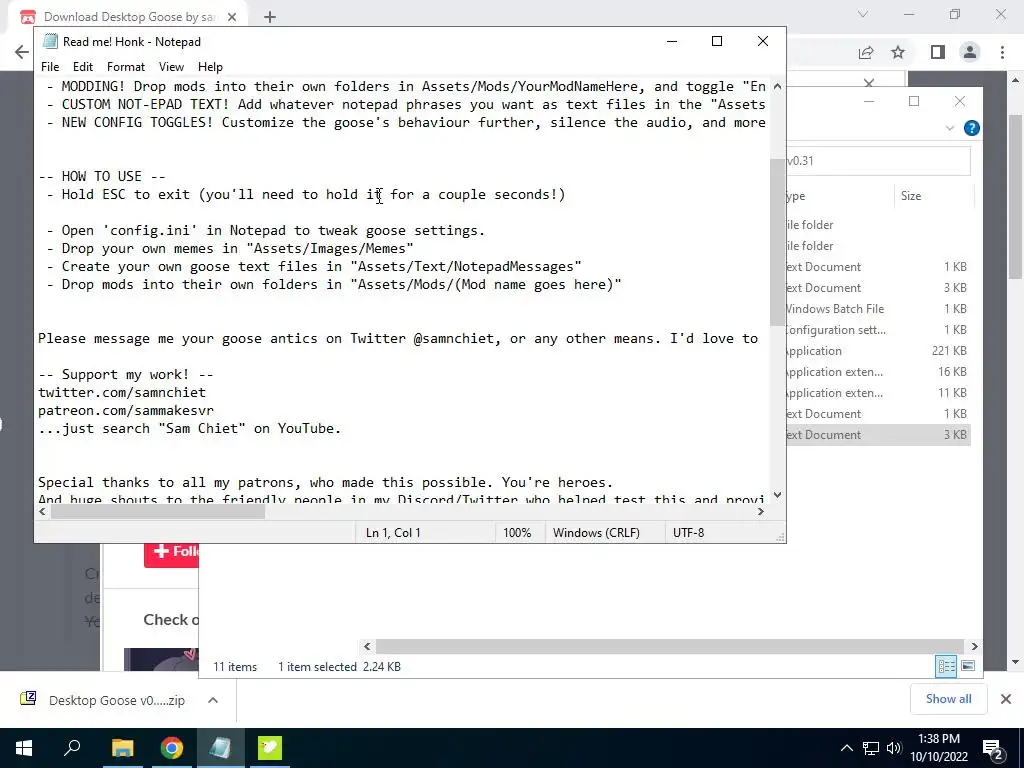Switch to Chrome from the taskbar
This screenshot has width=1024, height=768.
[172, 748]
